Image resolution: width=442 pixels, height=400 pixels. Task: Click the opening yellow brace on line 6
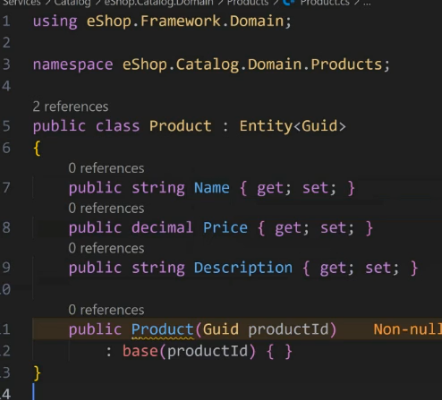point(37,148)
